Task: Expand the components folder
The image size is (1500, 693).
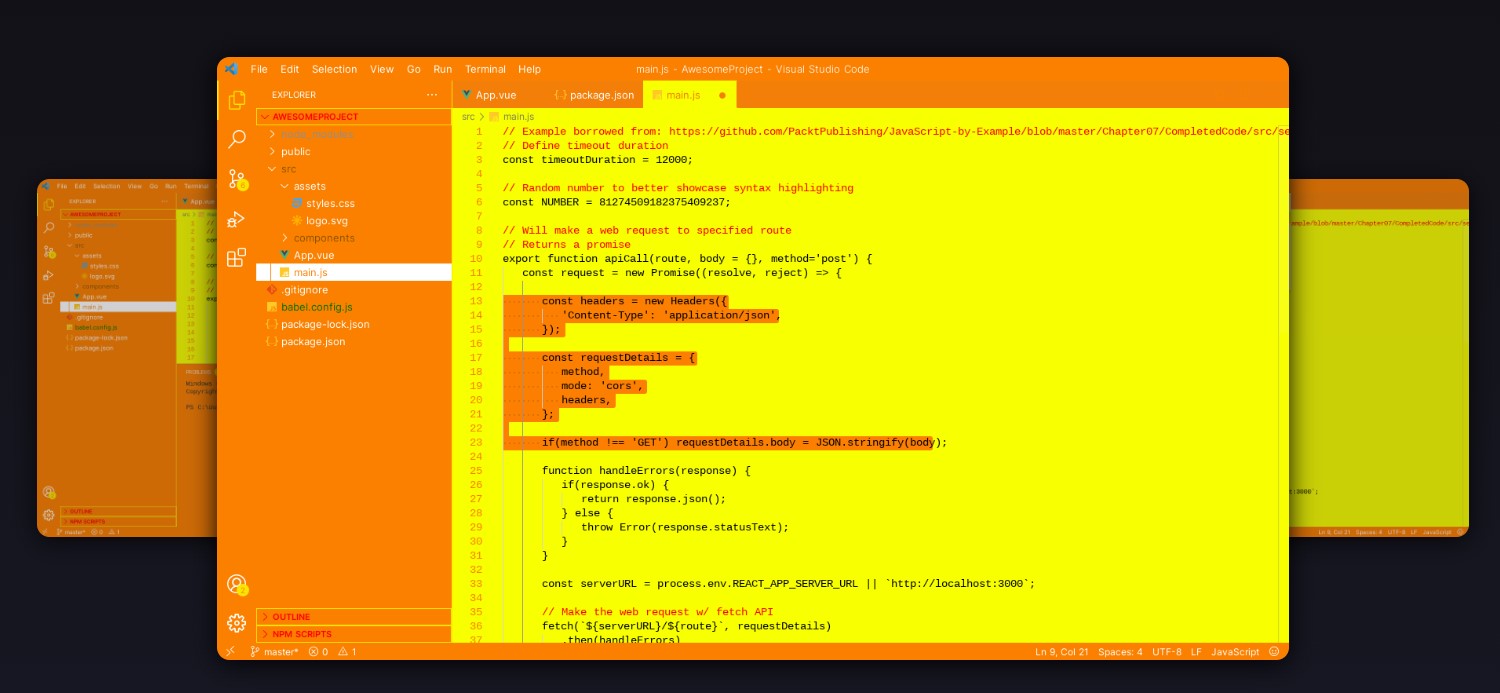Action: click(x=354, y=238)
